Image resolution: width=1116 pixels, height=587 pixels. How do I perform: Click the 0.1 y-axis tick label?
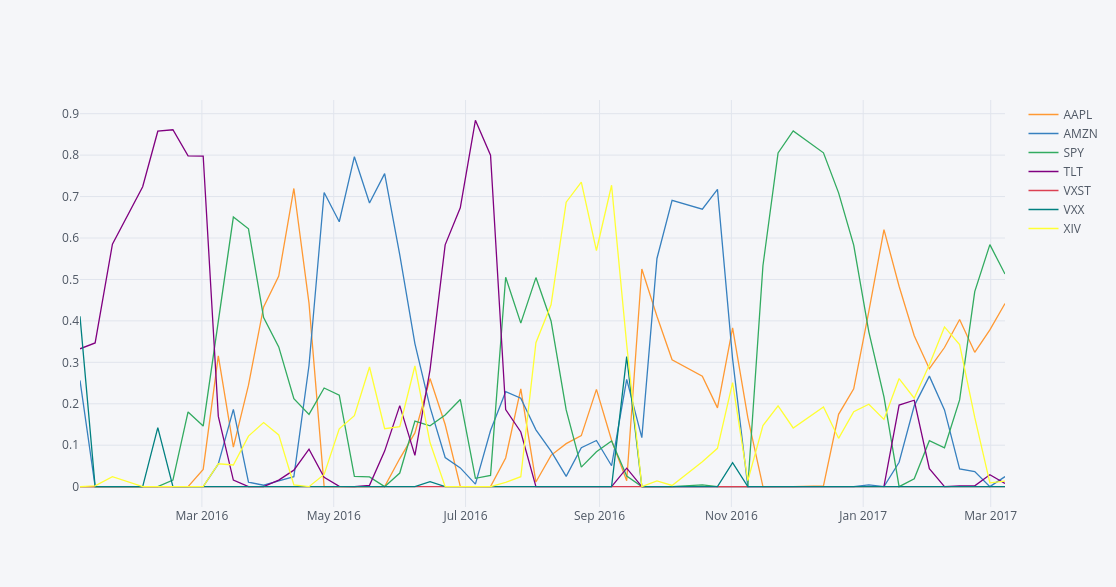pyautogui.click(x=70, y=445)
